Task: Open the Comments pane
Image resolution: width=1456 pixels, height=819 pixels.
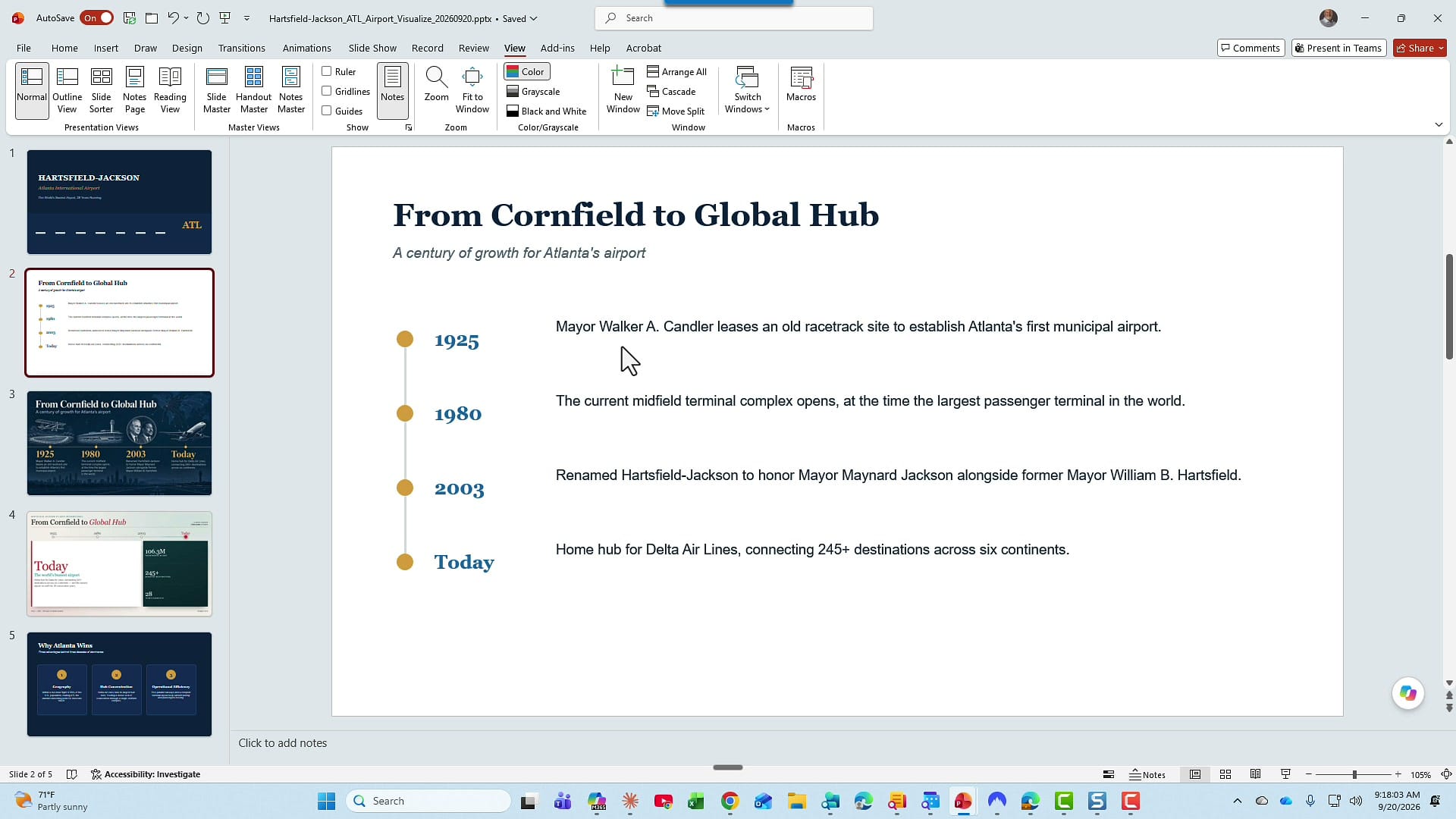Action: coord(1250,48)
